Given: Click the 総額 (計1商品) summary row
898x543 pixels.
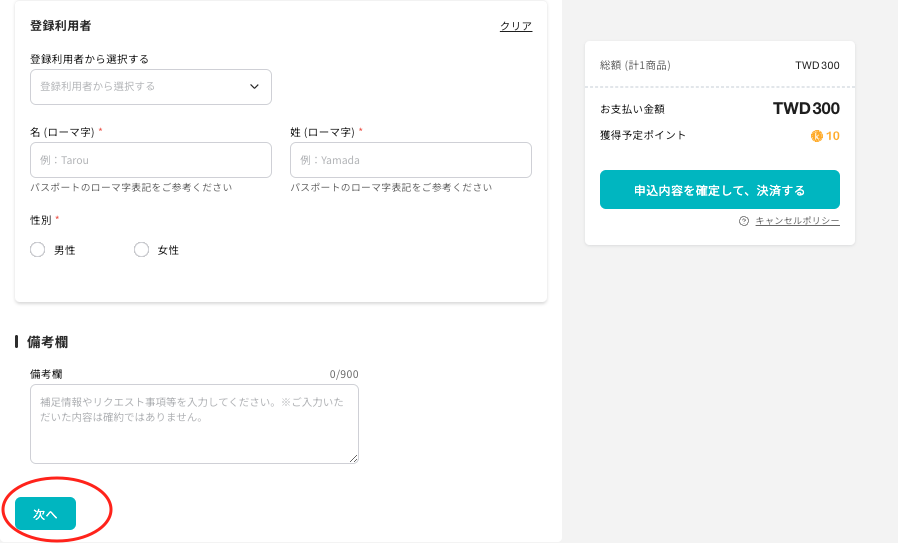Looking at the screenshot, I should point(719,66).
